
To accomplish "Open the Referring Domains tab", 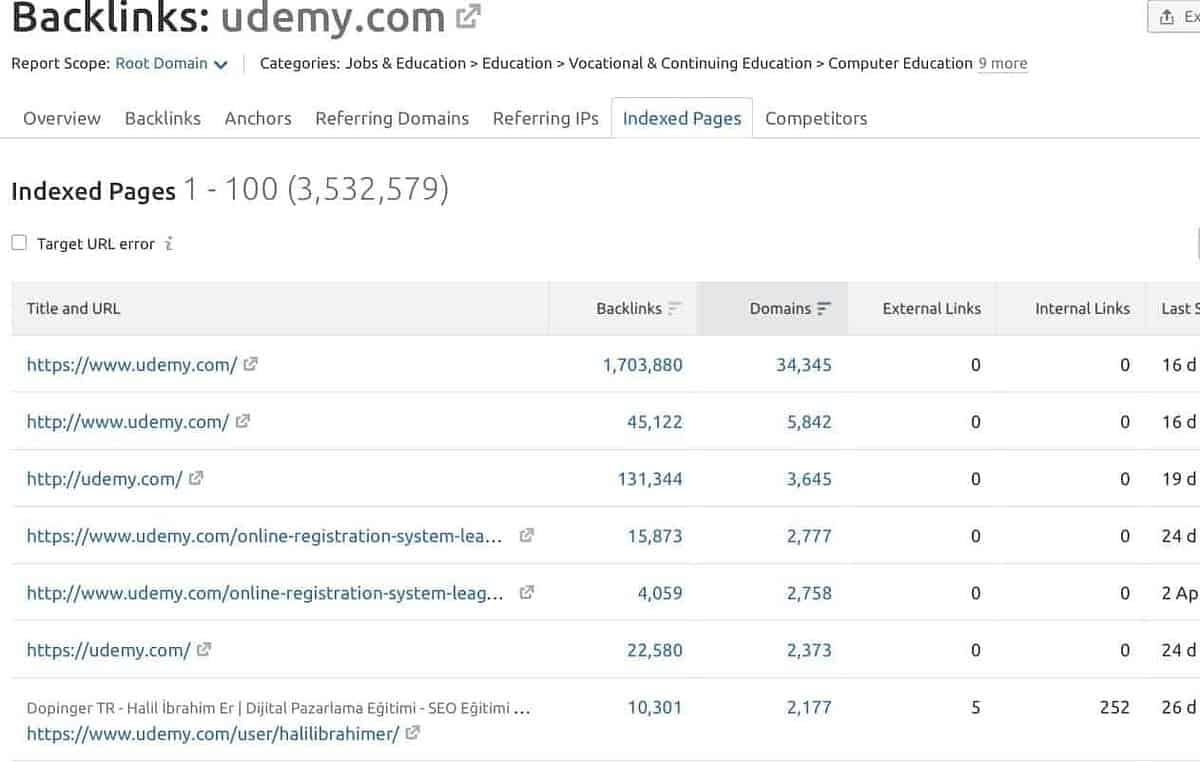I will (392, 118).
